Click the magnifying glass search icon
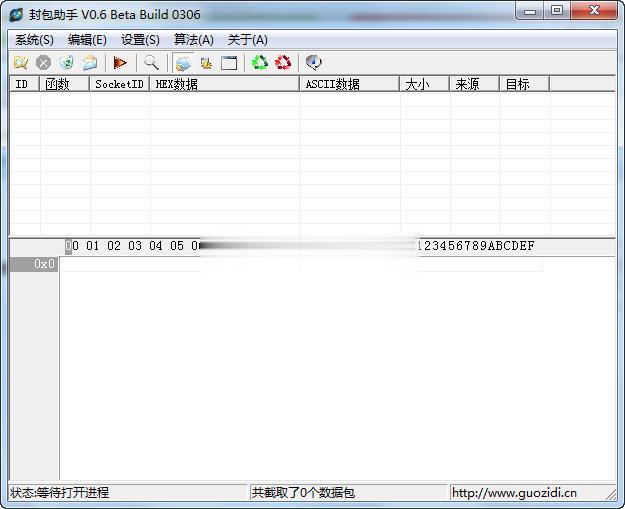The height and width of the screenshot is (509, 625). 151,63
